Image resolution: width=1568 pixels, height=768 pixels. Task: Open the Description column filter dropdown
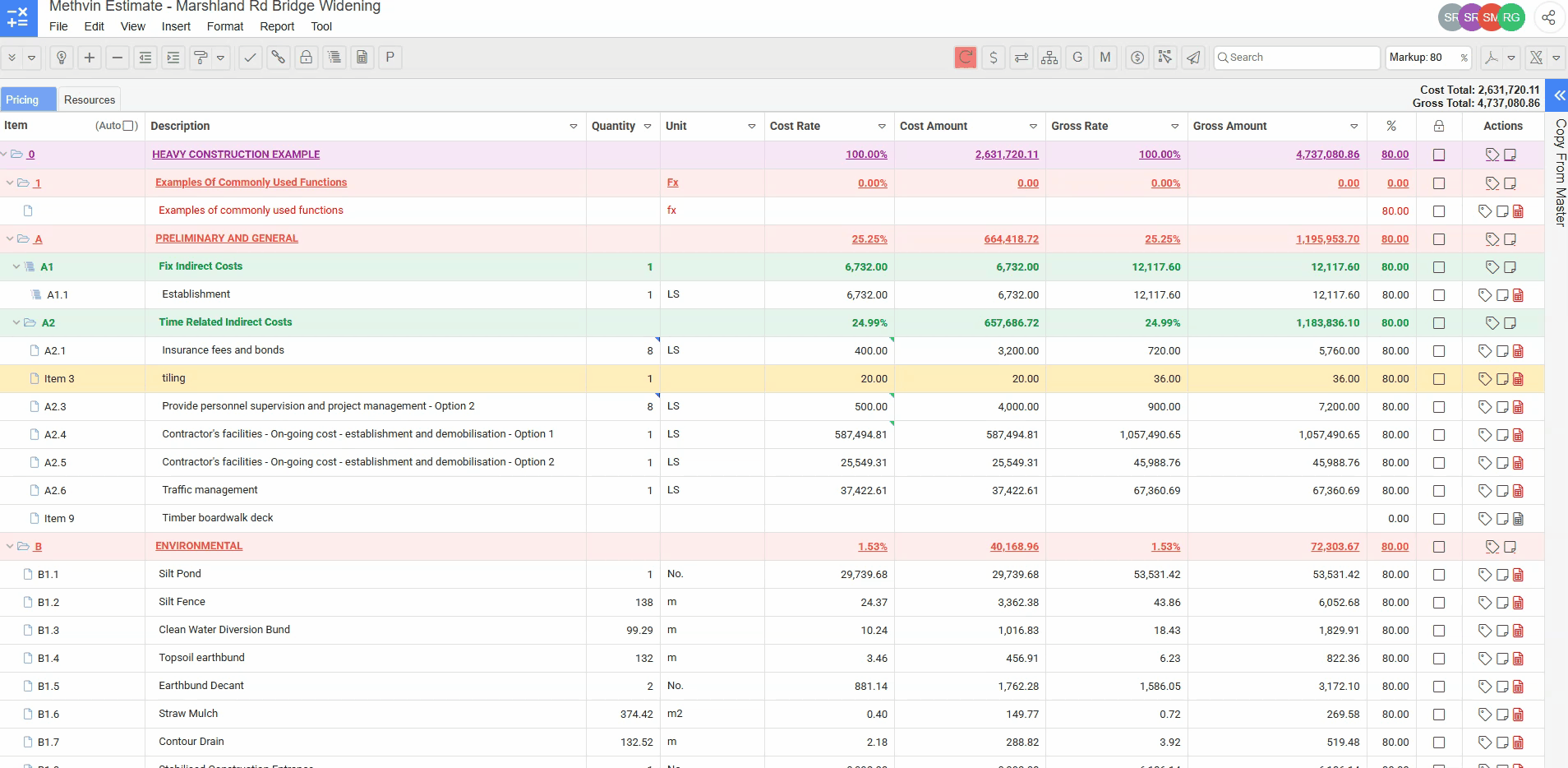[x=573, y=127]
